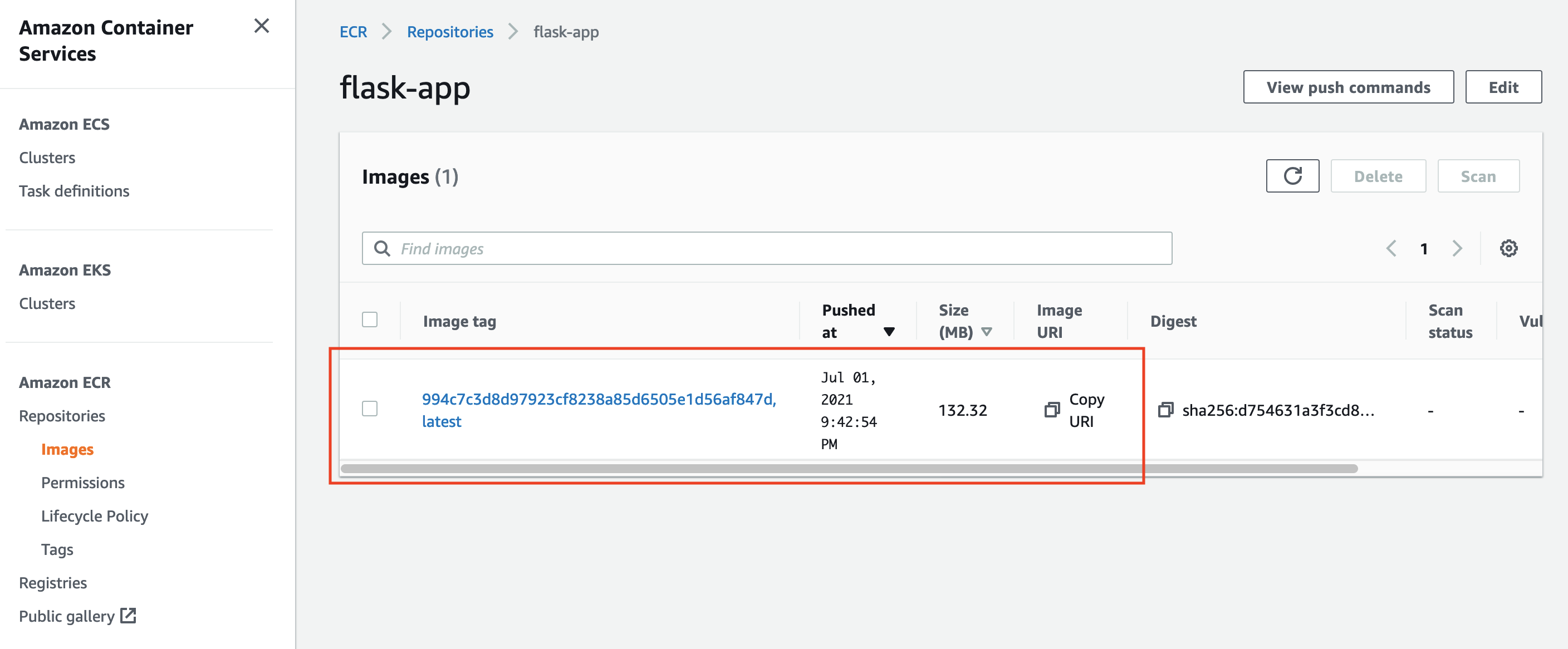The image size is (1568, 649).
Task: Click the Digest column header
Action: [1173, 321]
